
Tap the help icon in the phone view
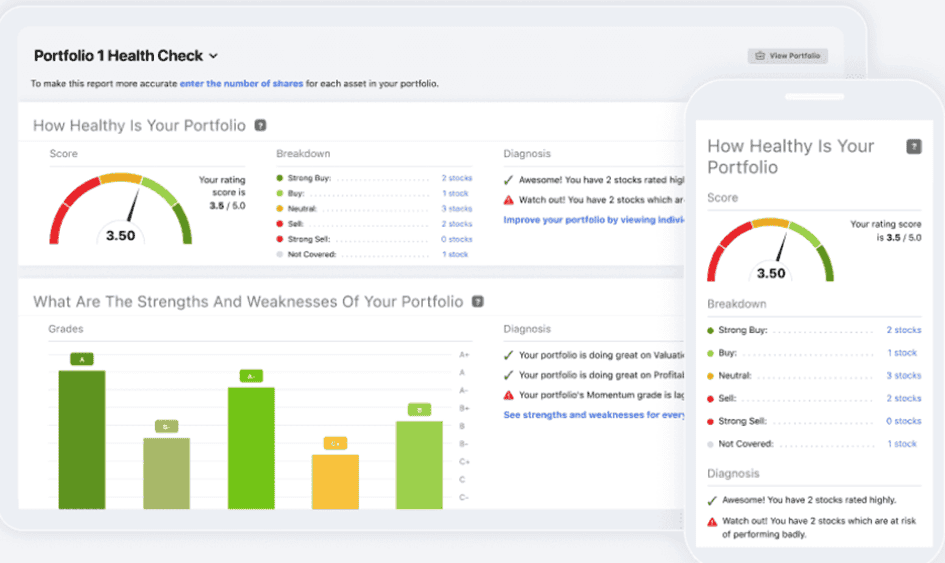pyautogui.click(x=913, y=147)
